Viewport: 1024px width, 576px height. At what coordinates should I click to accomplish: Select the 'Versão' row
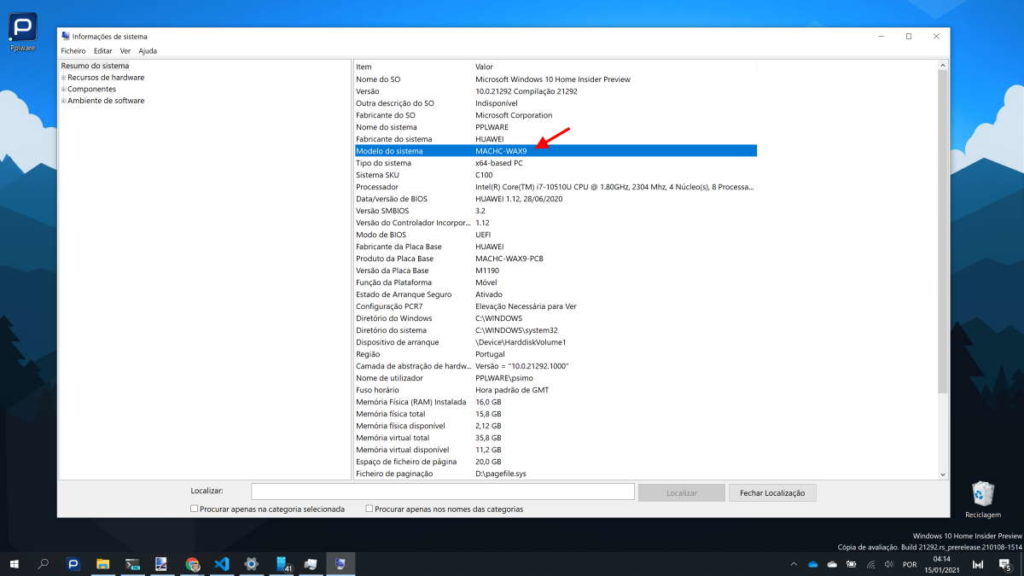click(x=556, y=91)
